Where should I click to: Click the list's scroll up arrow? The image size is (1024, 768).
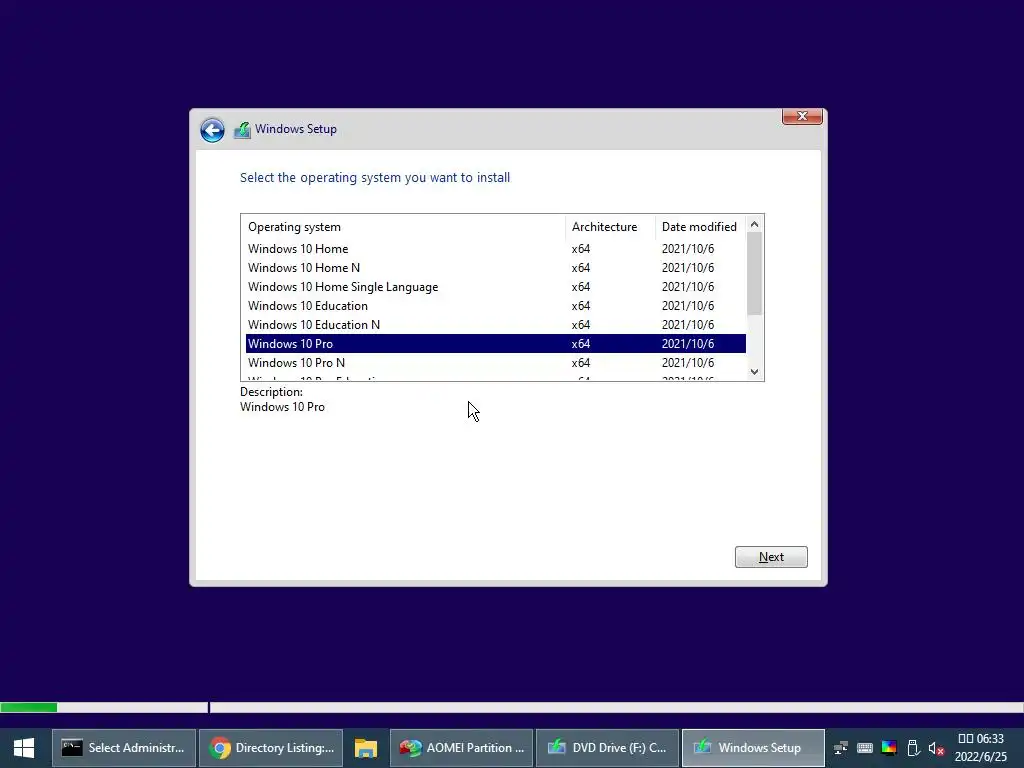(754, 224)
